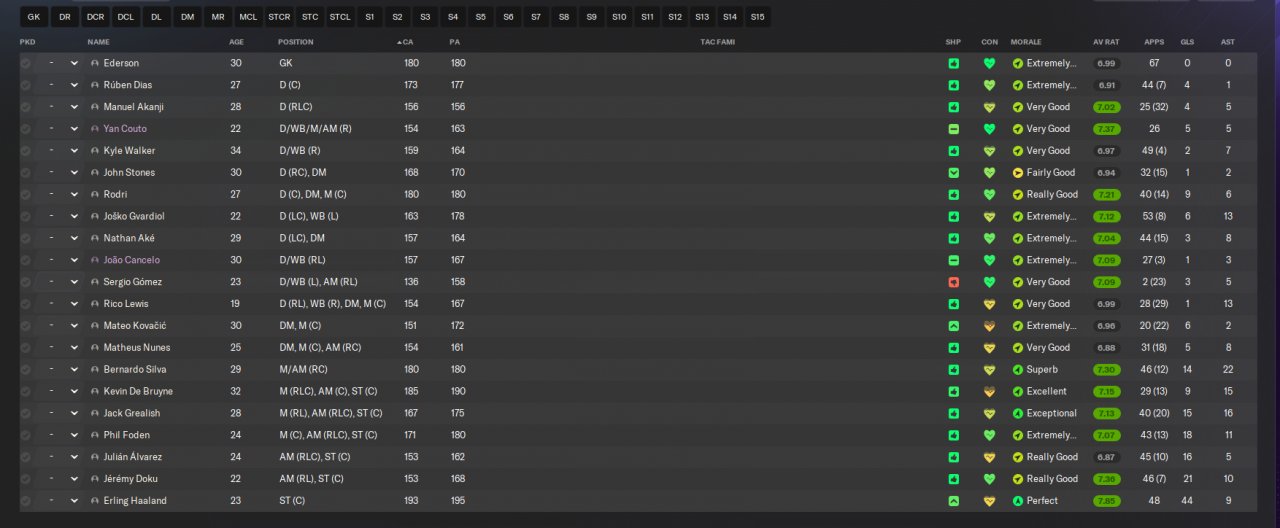This screenshot has height=528, width=1280.
Task: Toggle the picked checkmark for Ederson
Action: pyautogui.click(x=25, y=63)
